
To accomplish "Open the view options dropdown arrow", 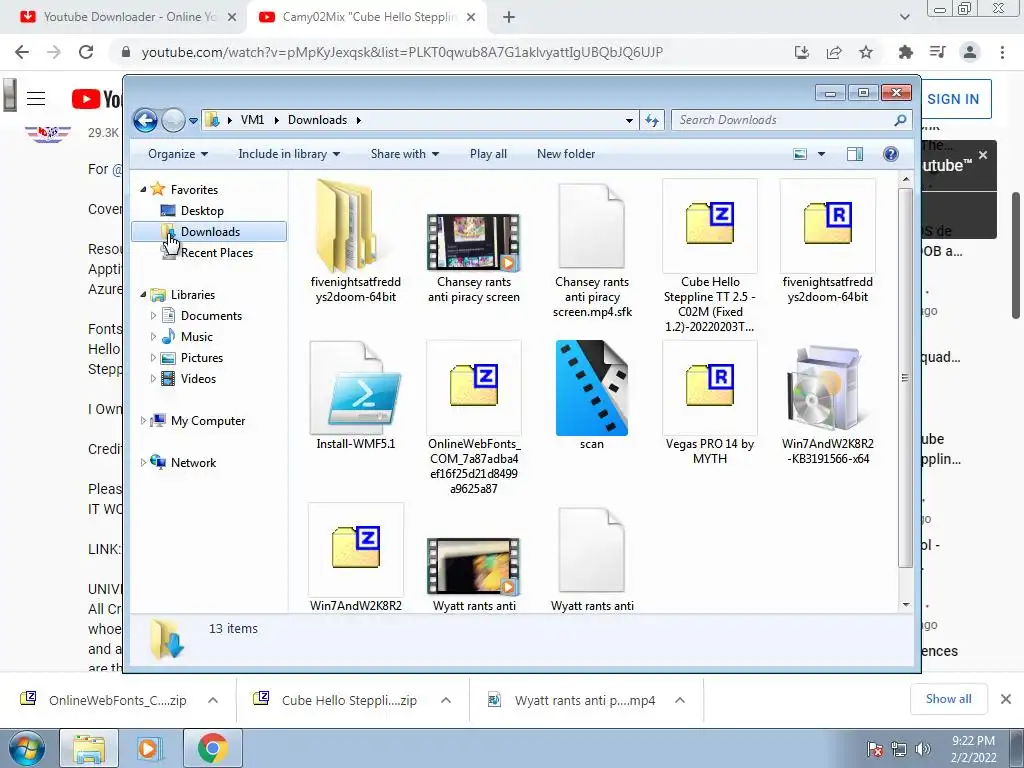I will click(821, 154).
